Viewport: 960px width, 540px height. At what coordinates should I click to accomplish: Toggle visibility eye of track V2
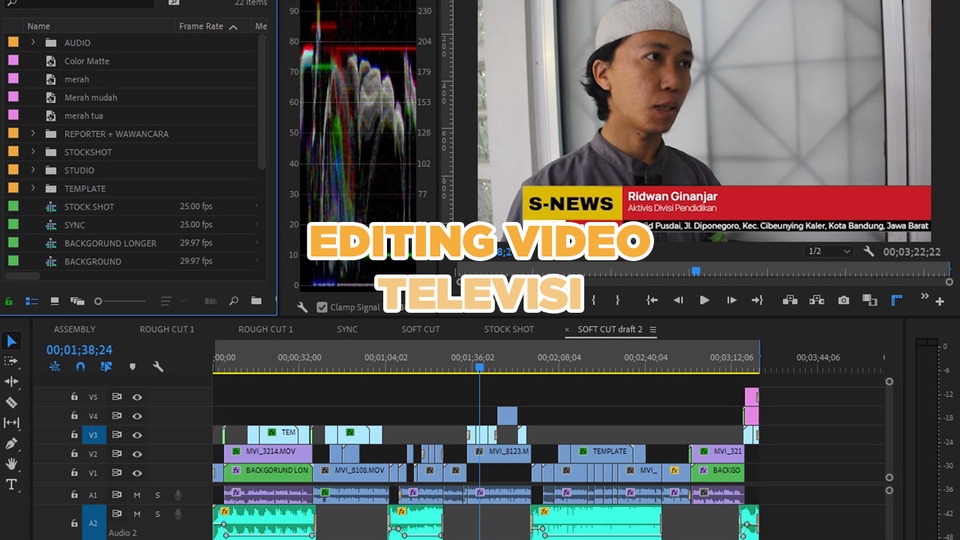137,454
